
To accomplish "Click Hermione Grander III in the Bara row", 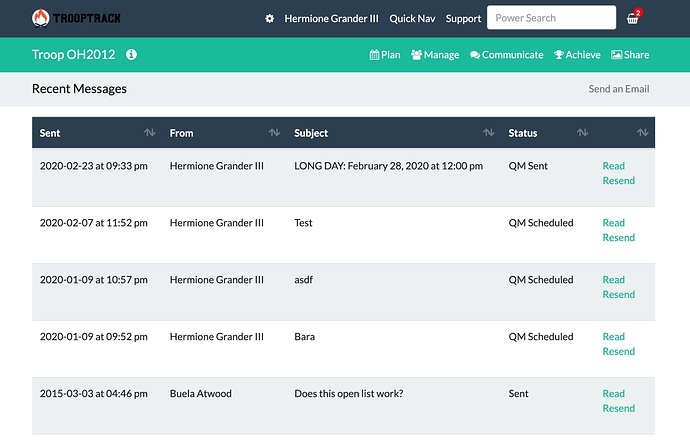I will point(217,337).
